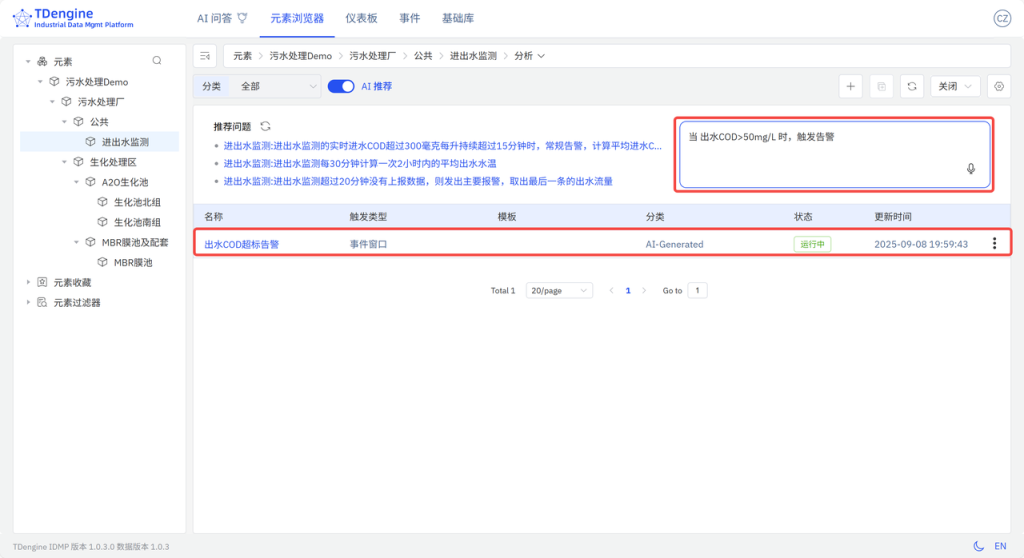Open the AI 问答 tab
1024x558 pixels.
click(222, 18)
